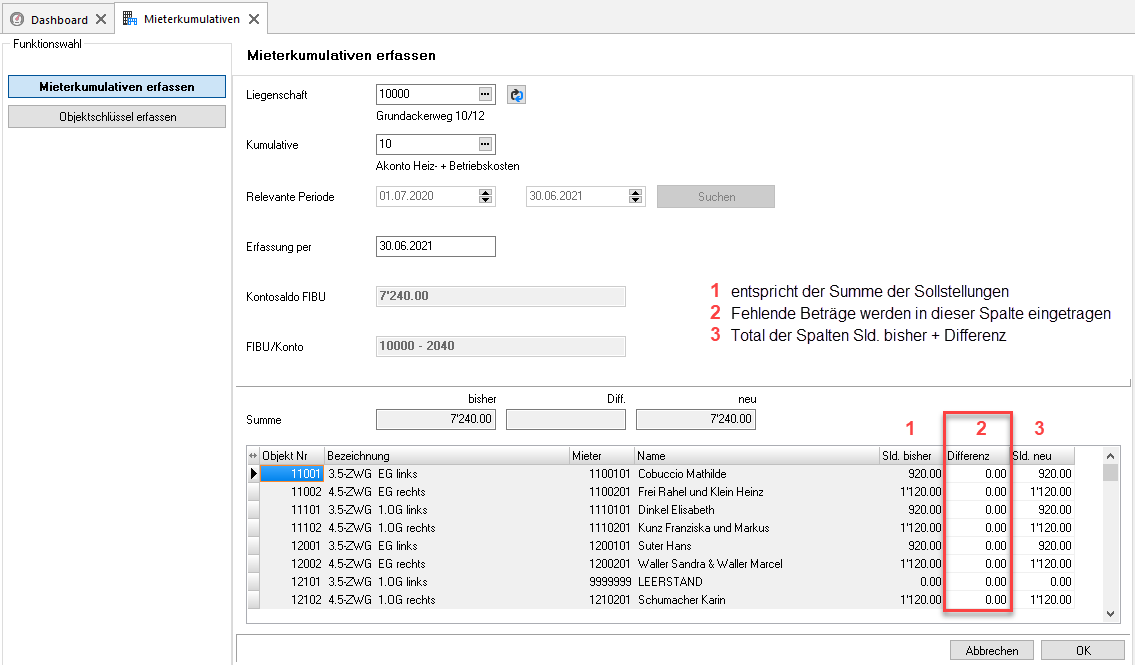
Task: Select tenant name Dinkel Elisabeth
Action: [676, 510]
